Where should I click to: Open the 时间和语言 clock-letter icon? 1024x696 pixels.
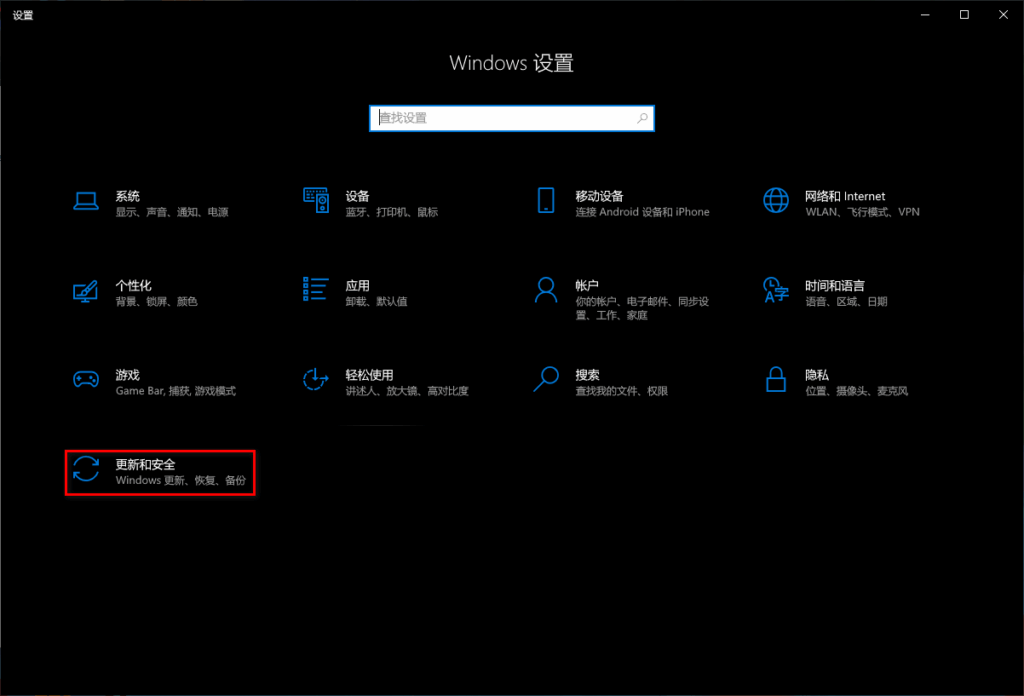click(776, 290)
